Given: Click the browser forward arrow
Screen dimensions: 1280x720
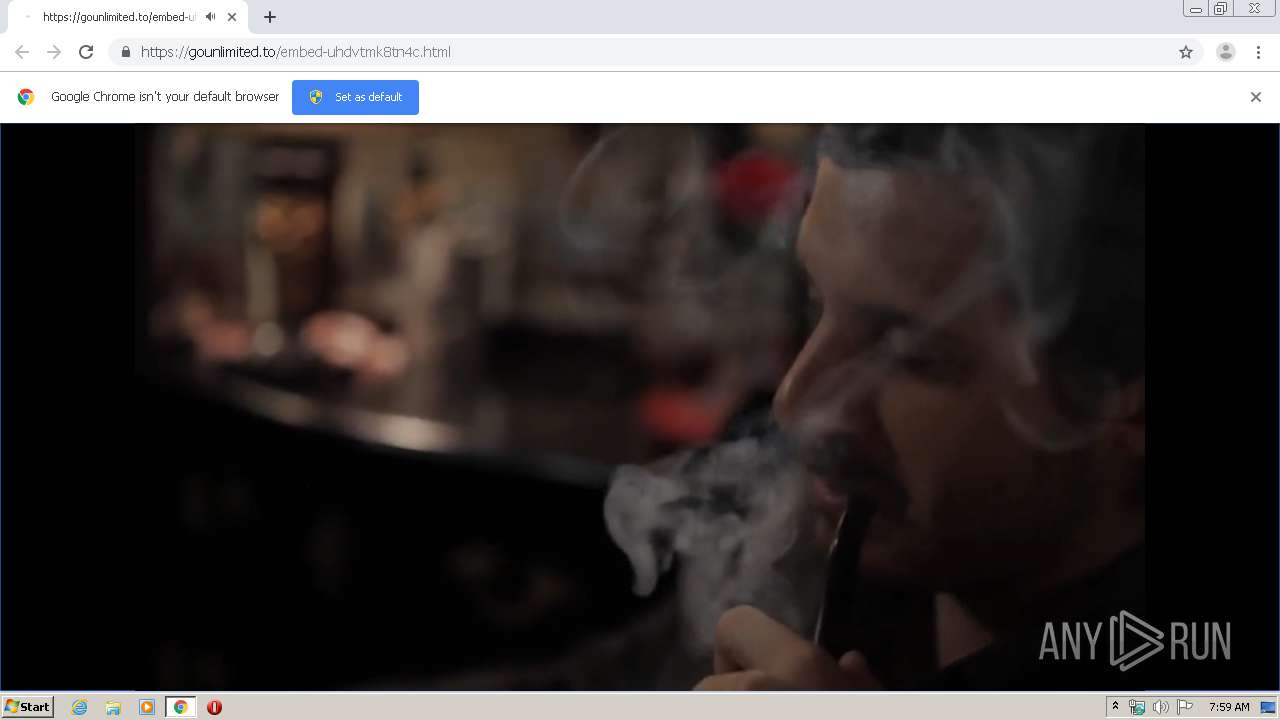Looking at the screenshot, I should [x=54, y=52].
